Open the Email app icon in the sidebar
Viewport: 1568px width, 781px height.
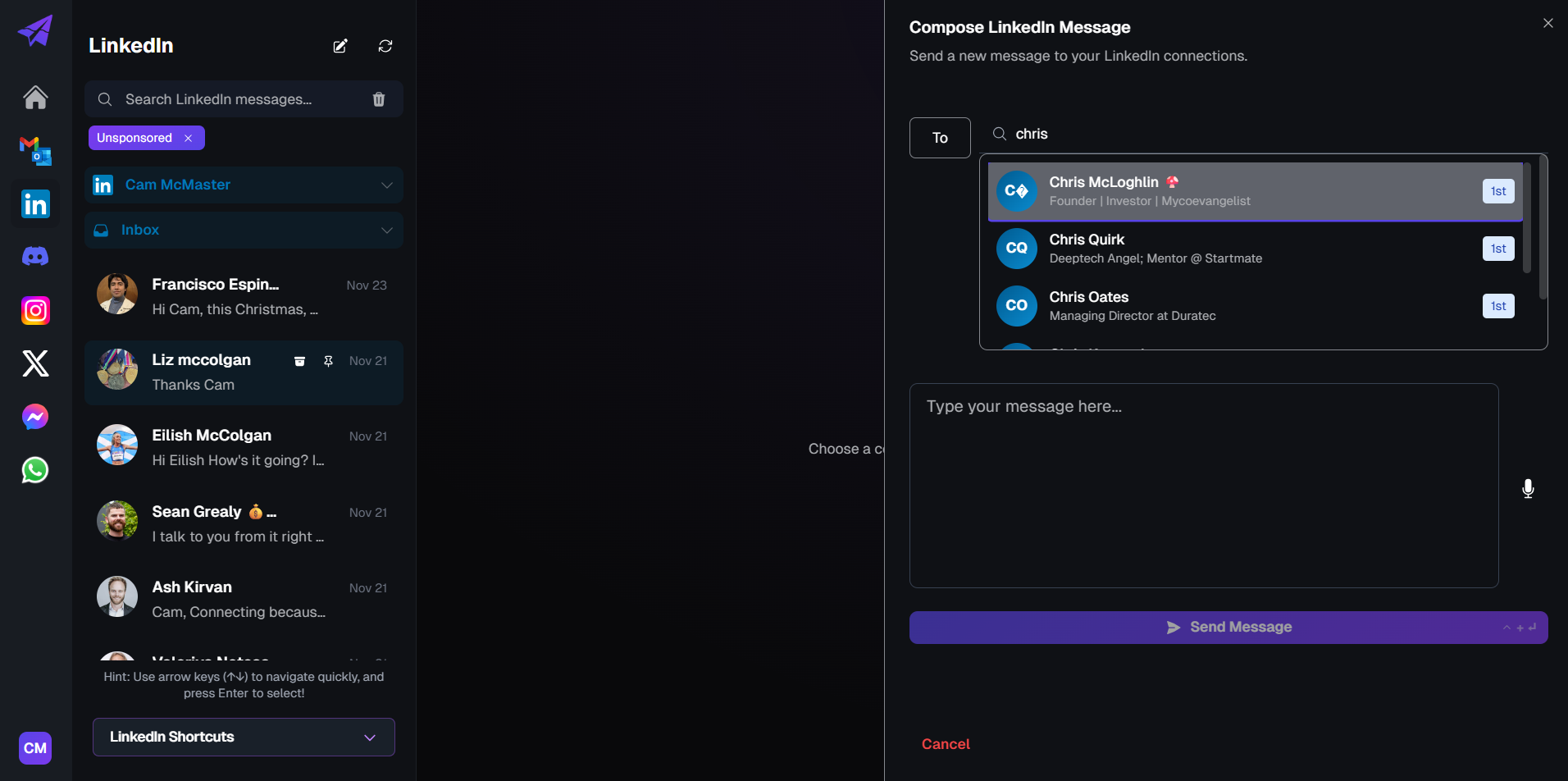tap(35, 150)
